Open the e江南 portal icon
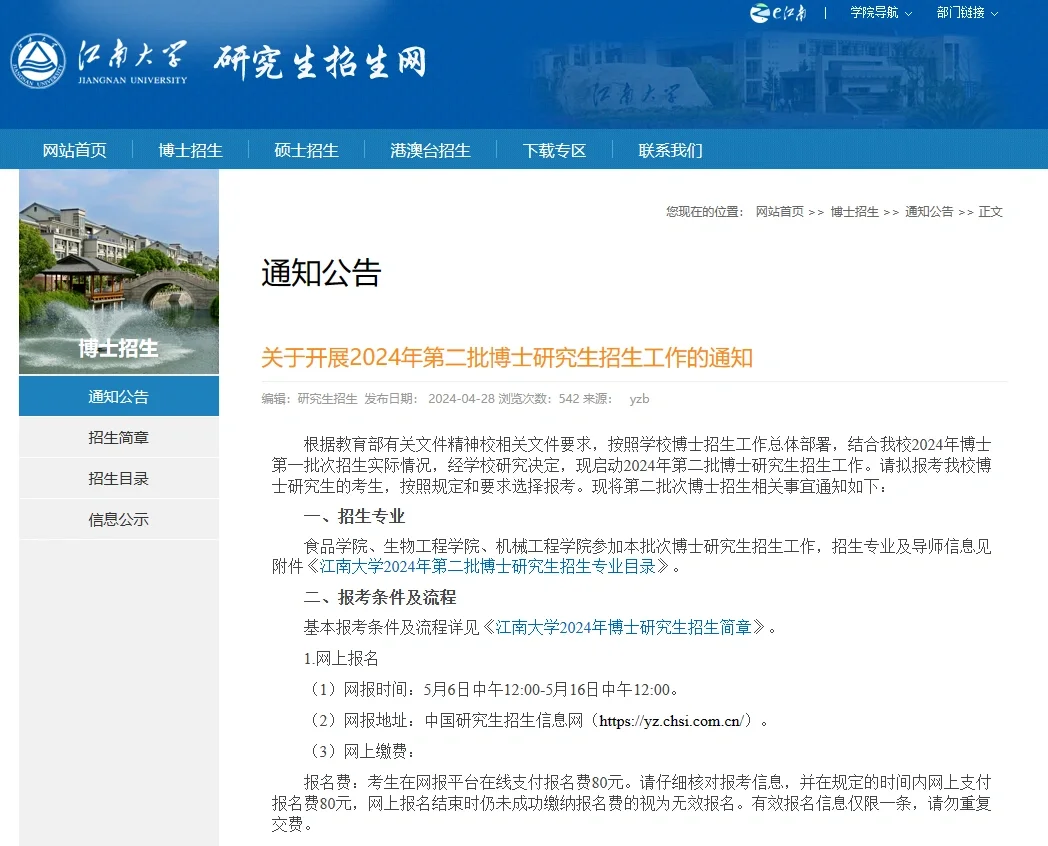This screenshot has width=1048, height=846. coord(779,13)
